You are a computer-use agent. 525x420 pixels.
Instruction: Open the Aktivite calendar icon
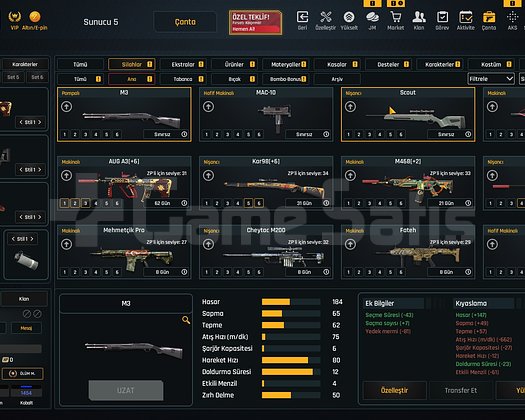466,17
